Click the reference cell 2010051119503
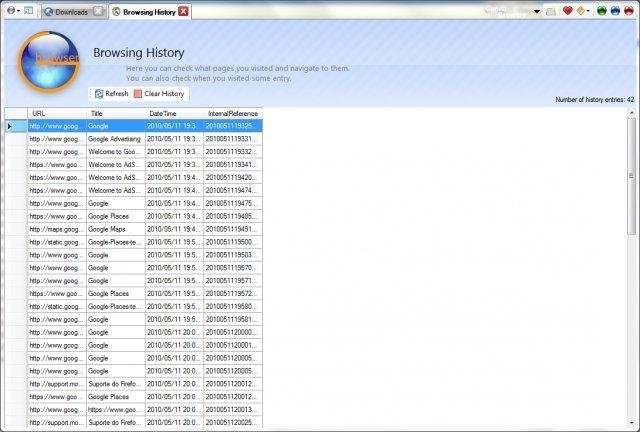This screenshot has width=640, height=432. (233, 255)
